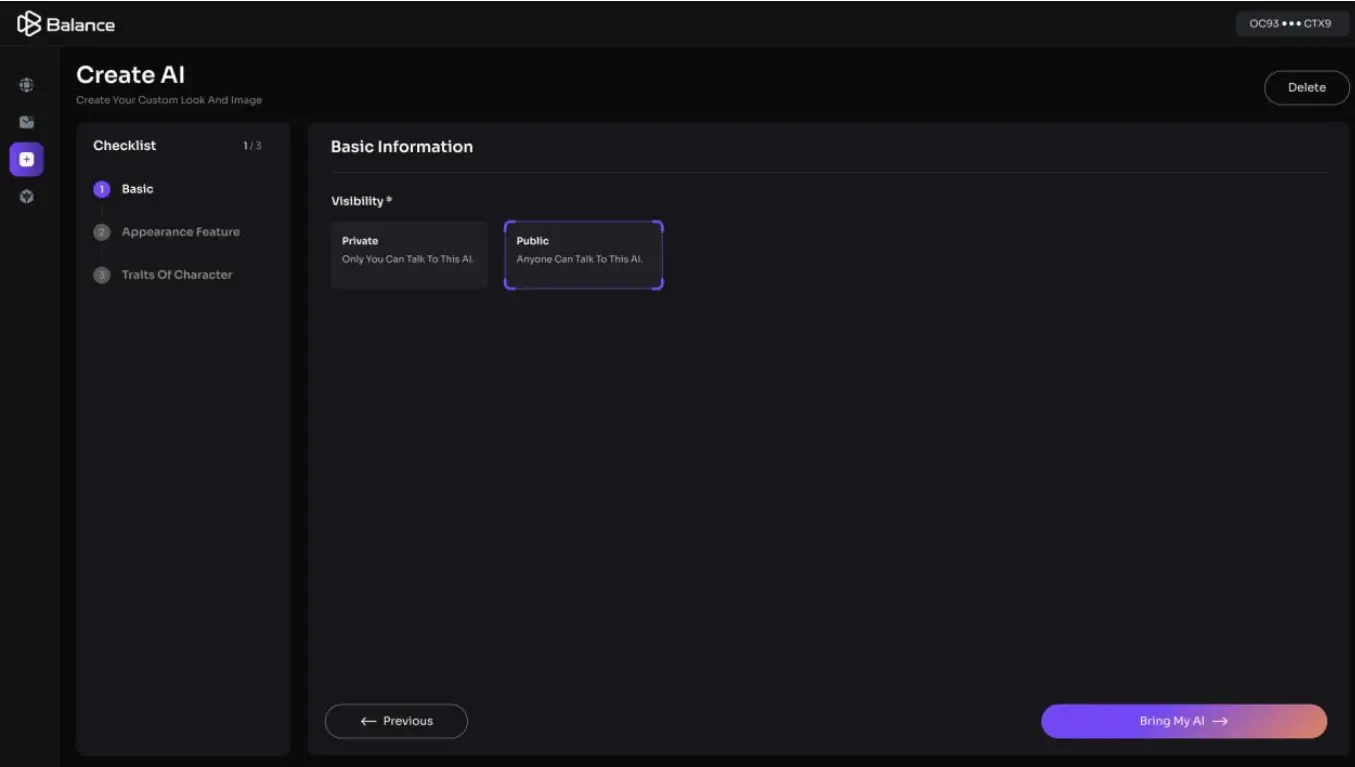Screen dimensions: 1355x767
Task: Switch to the Basic step
Action: click(x=137, y=188)
